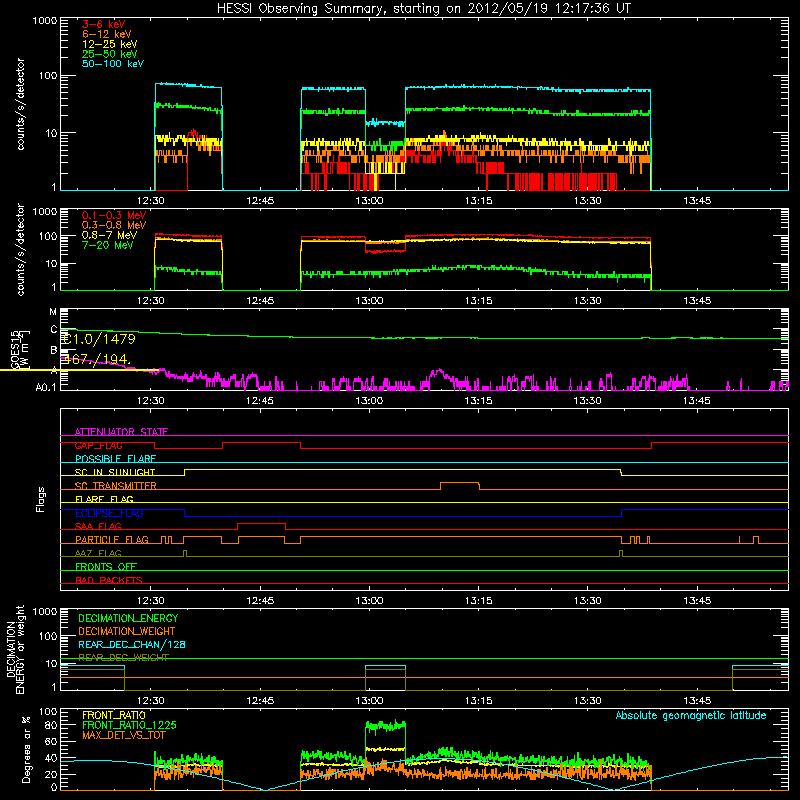This screenshot has width=800, height=800.
Task: Click the DECIMATION_WEIGHT legend label
Action: click(x=127, y=632)
